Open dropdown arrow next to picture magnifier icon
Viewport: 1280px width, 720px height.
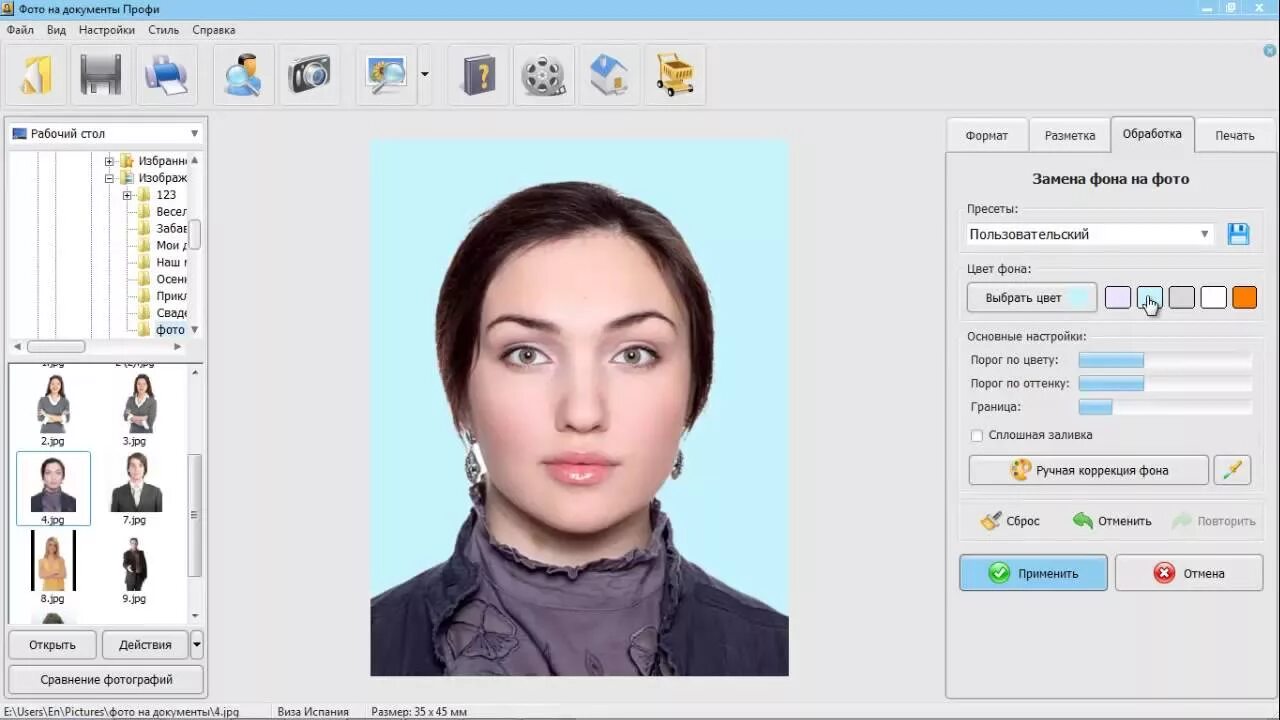[x=425, y=74]
